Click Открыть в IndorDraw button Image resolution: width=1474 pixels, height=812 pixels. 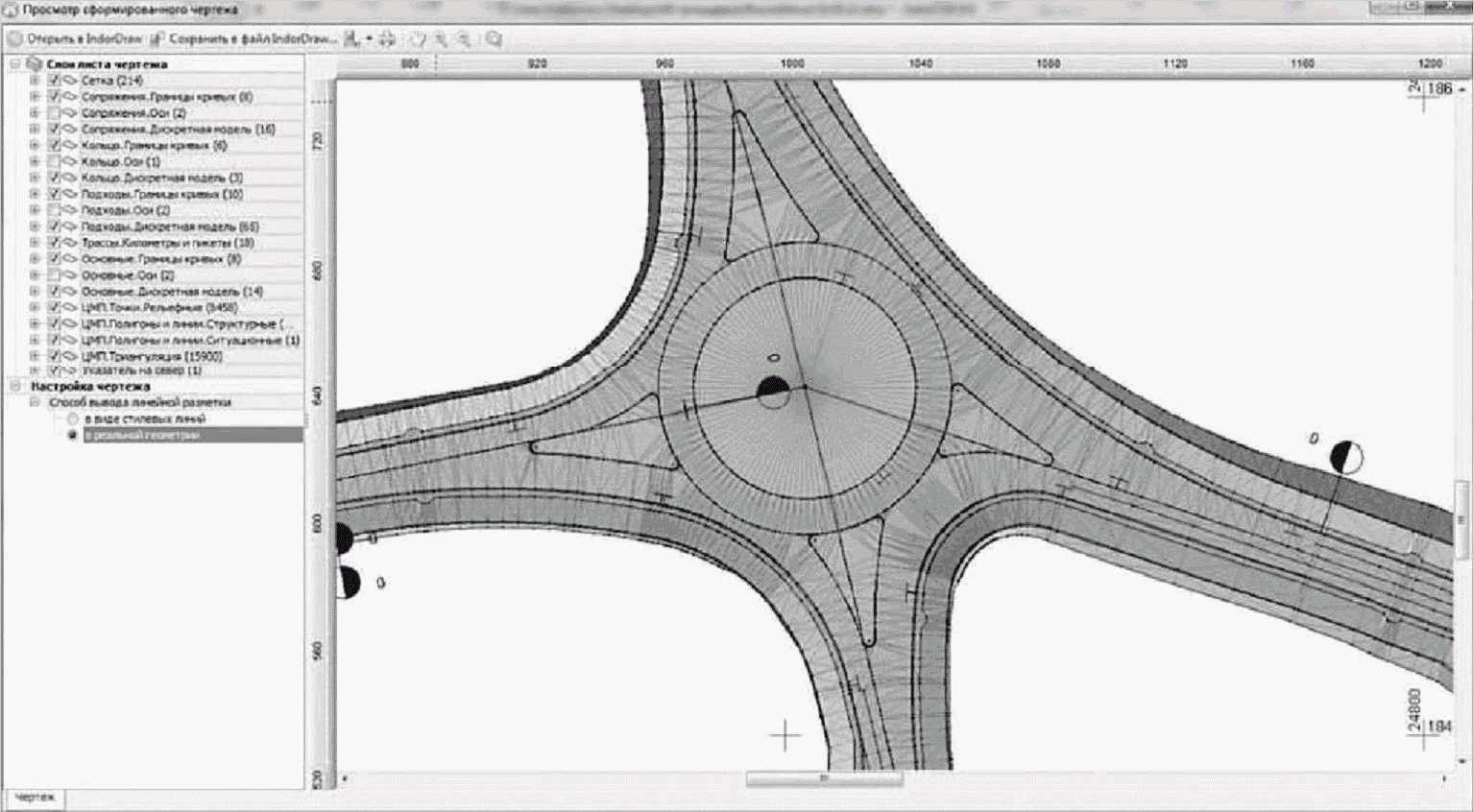(x=75, y=39)
